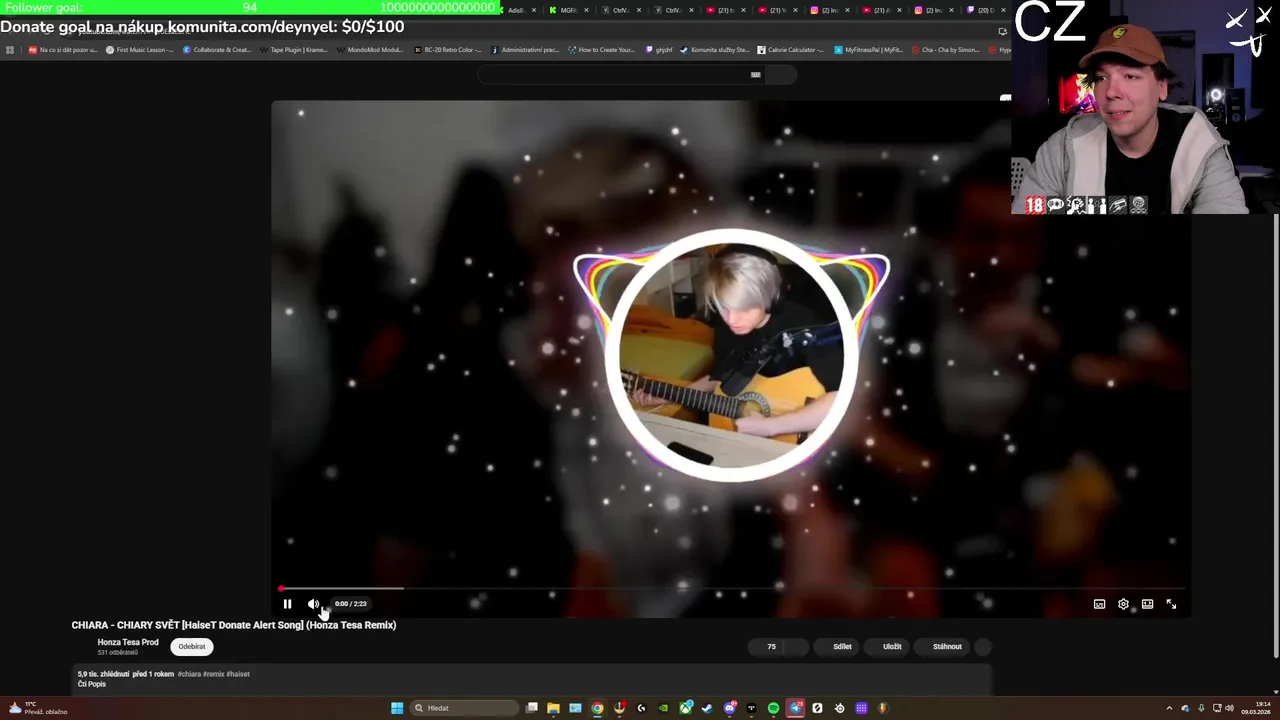Seek along the red video progress bar
Image resolution: width=1280 pixels, height=720 pixels.
click(731, 589)
